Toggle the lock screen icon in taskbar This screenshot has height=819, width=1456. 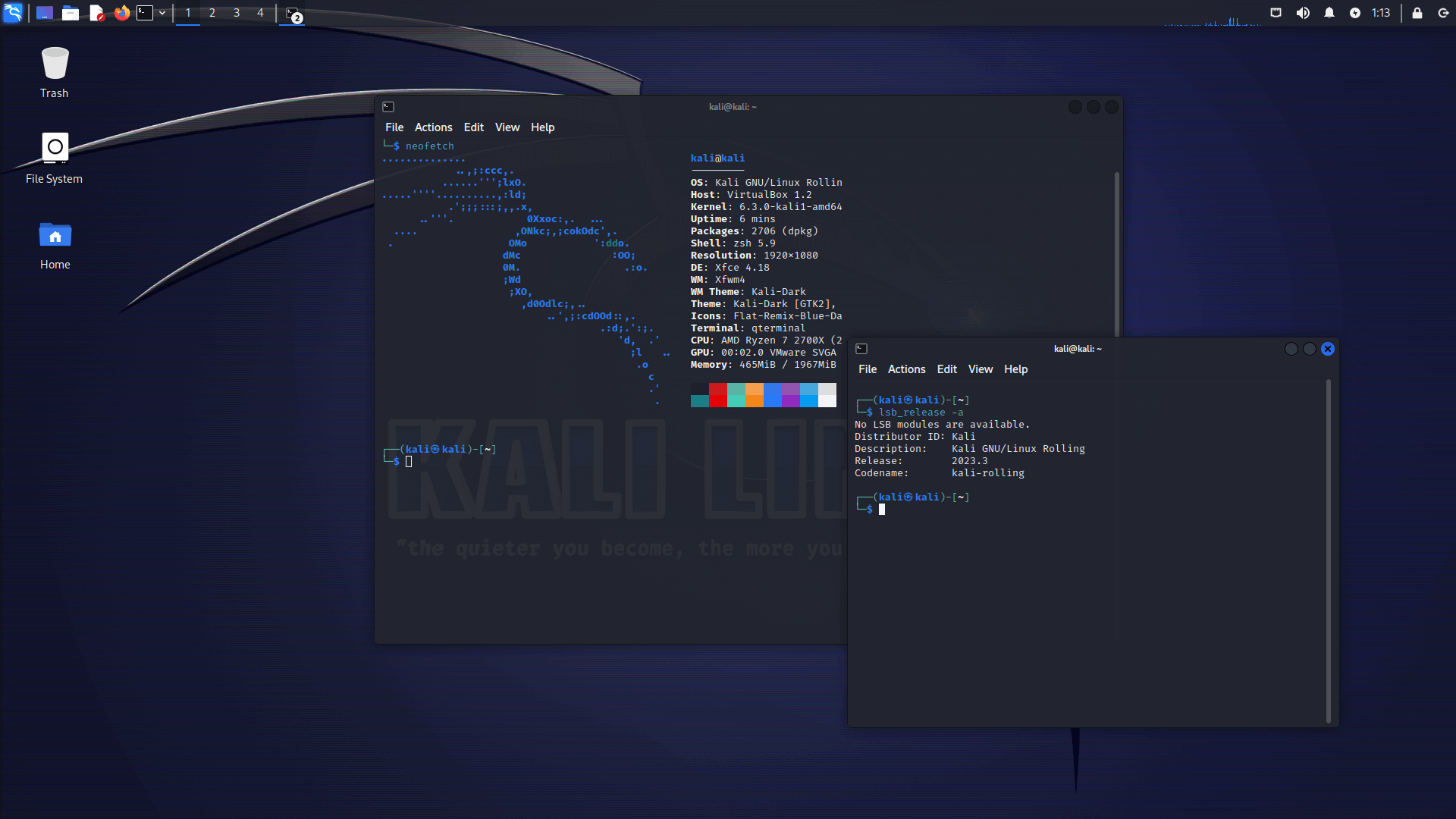pyautogui.click(x=1417, y=13)
